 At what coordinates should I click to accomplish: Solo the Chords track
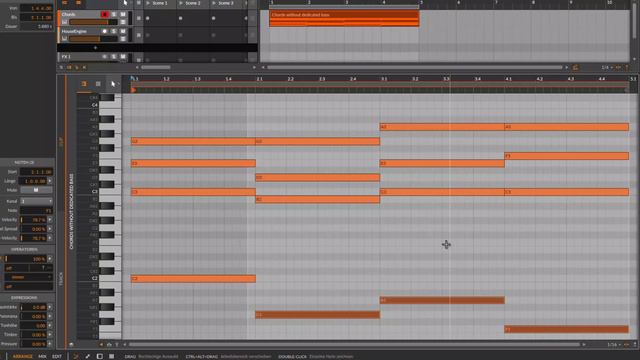tap(114, 14)
